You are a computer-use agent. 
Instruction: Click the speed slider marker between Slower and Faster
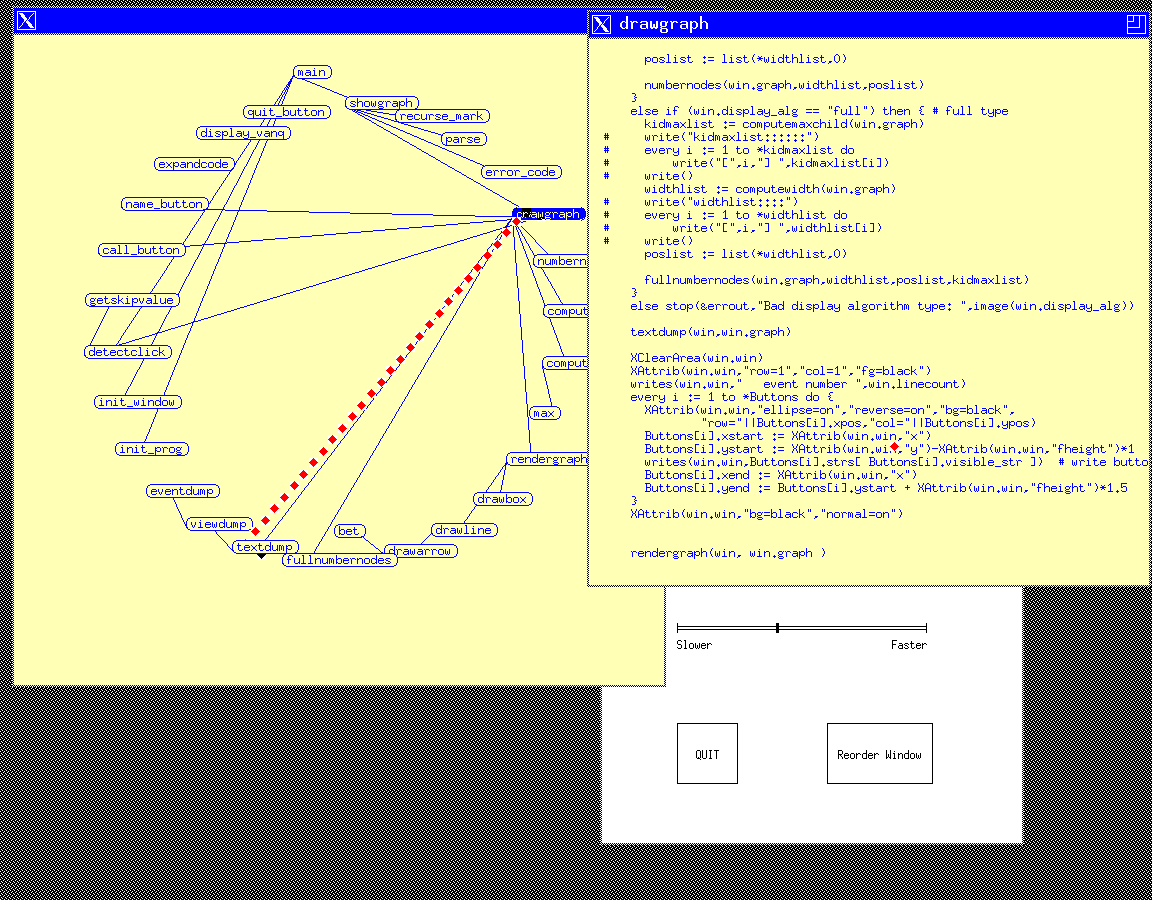point(777,628)
